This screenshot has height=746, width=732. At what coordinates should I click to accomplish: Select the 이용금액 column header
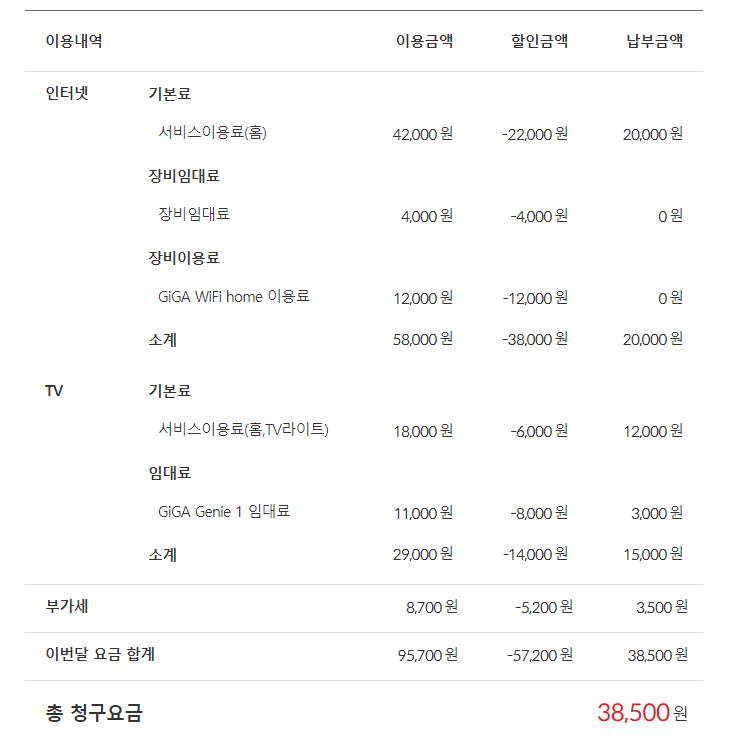point(424,41)
